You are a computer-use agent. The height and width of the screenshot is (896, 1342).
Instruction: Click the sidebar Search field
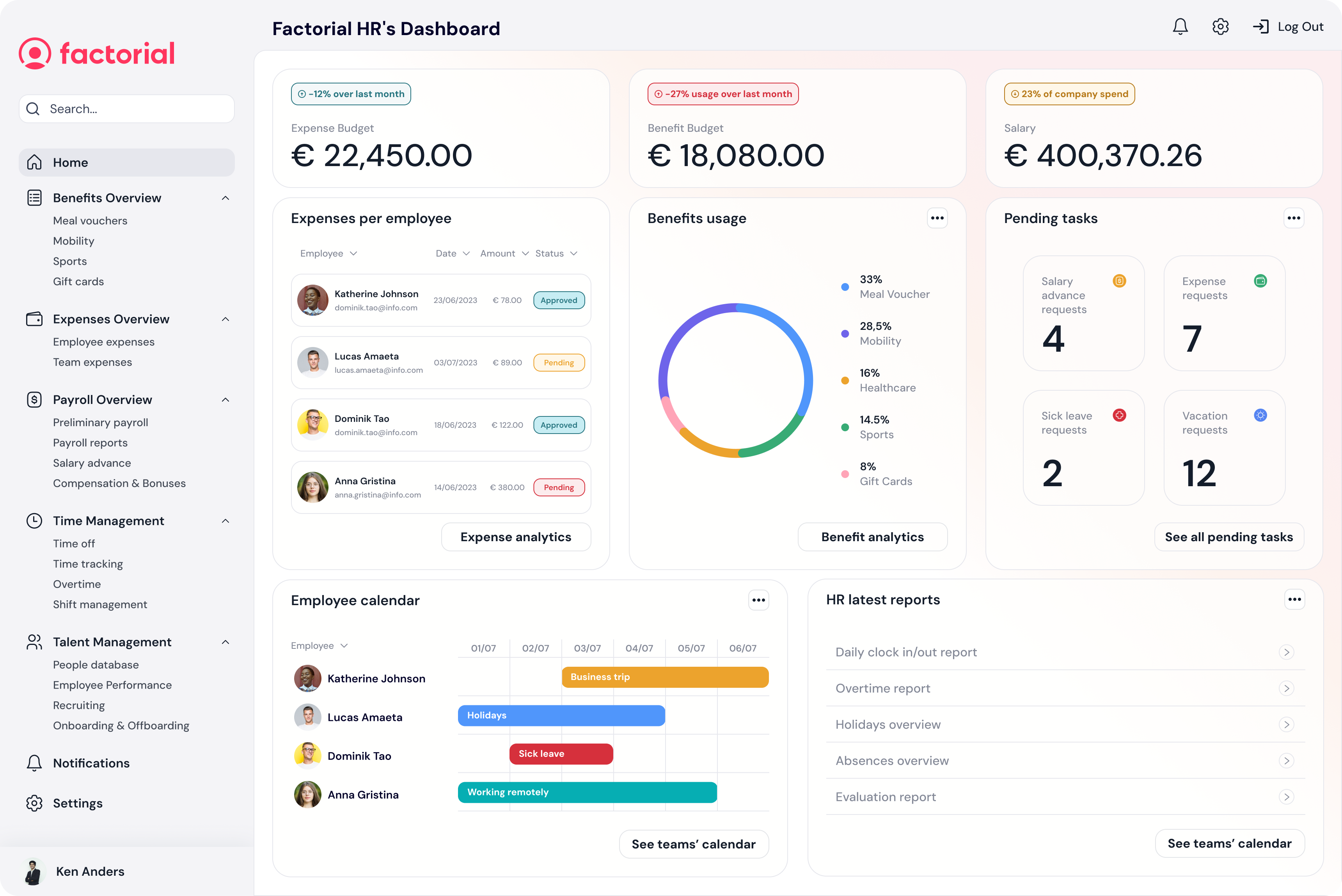click(x=126, y=109)
